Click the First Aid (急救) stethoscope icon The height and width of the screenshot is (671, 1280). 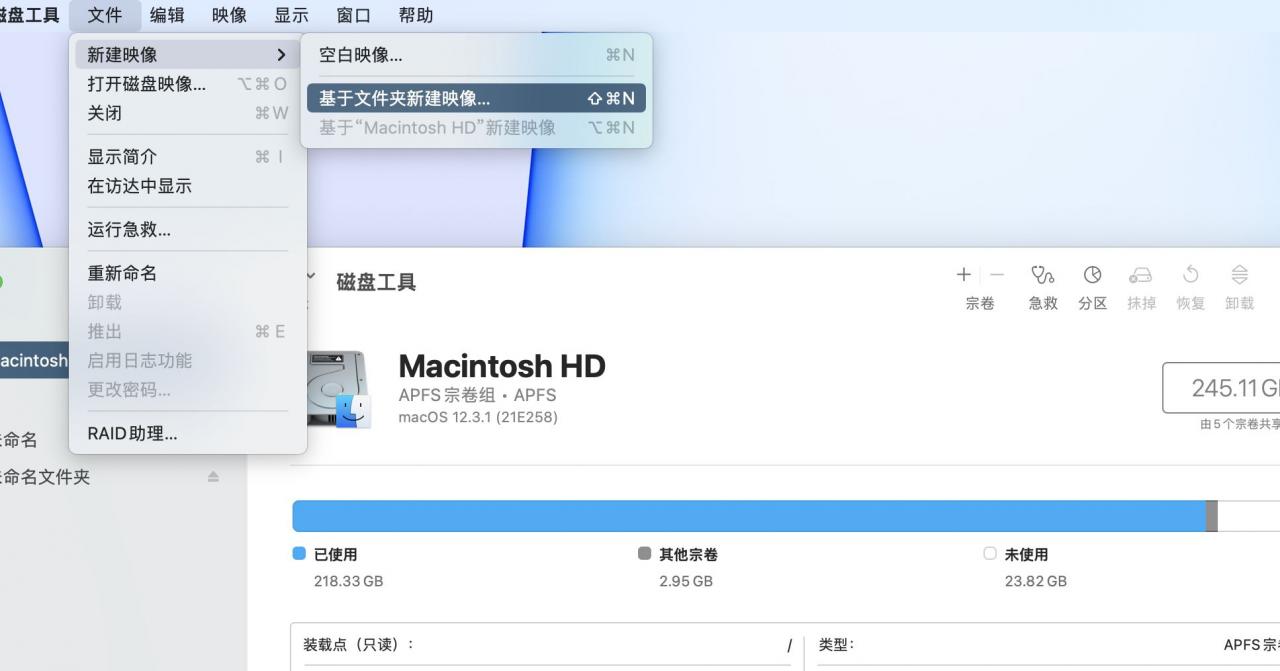pyautogui.click(x=1043, y=274)
